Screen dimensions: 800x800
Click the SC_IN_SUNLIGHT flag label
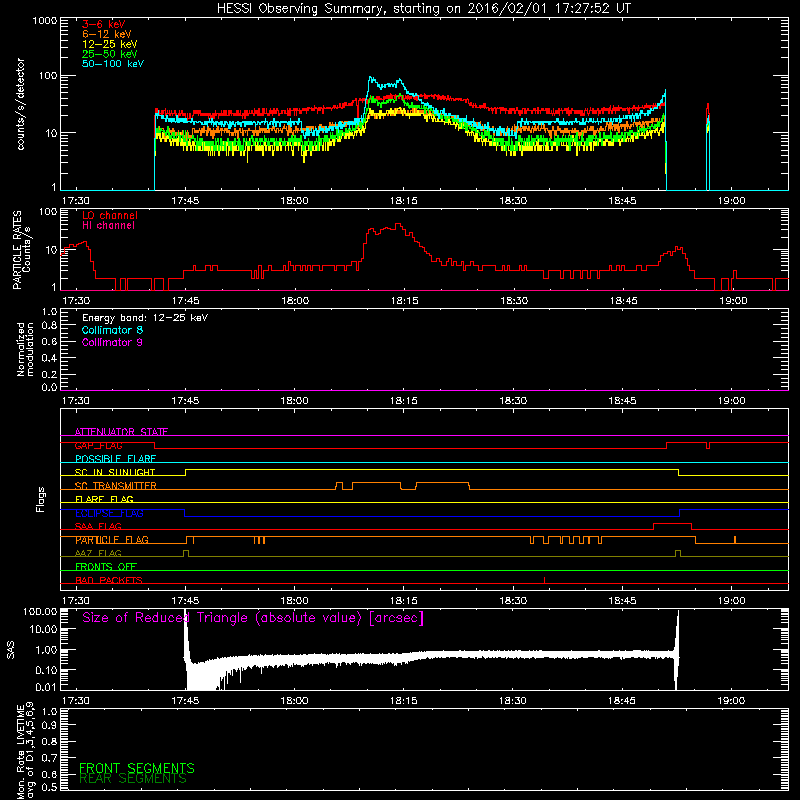click(x=115, y=472)
